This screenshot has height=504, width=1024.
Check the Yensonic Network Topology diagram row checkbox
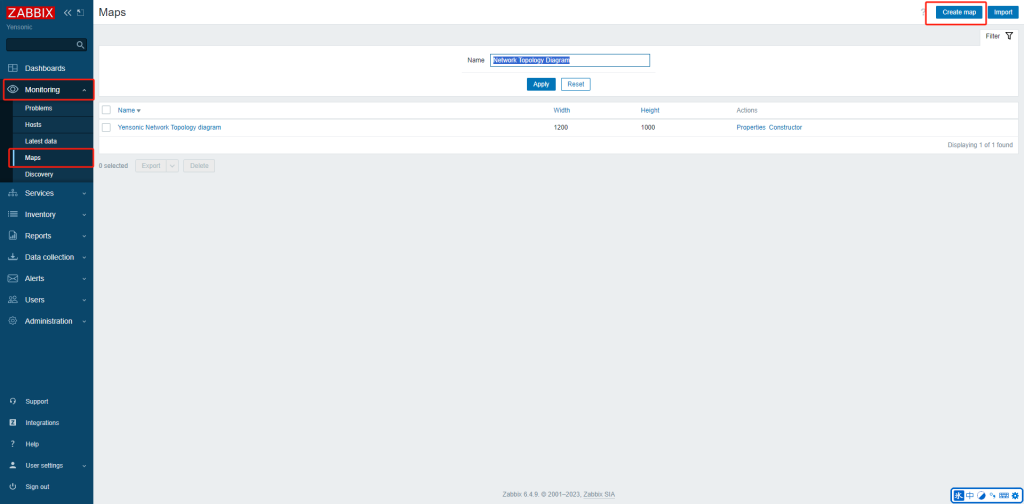click(106, 127)
